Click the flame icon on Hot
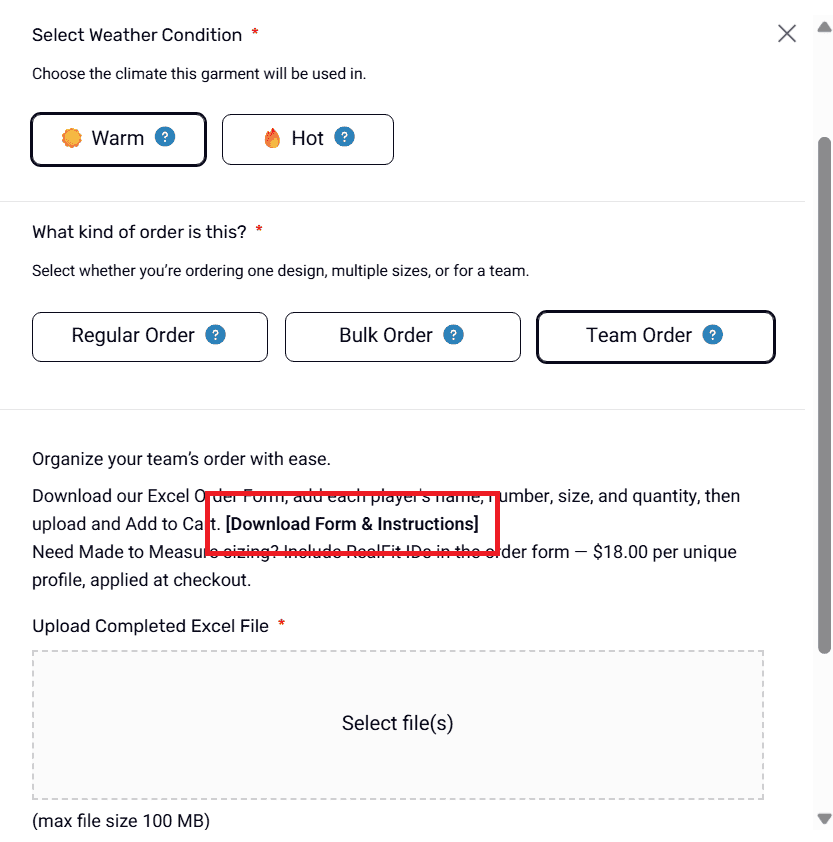Viewport: 833px width, 842px height. pyautogui.click(x=272, y=138)
